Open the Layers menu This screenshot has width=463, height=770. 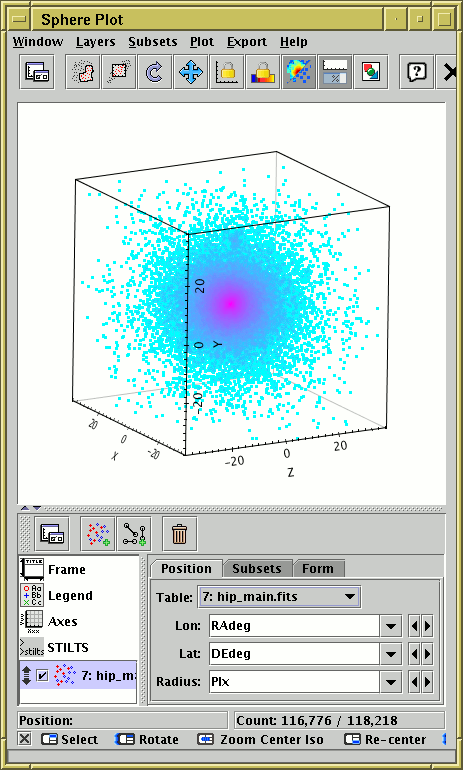[95, 42]
